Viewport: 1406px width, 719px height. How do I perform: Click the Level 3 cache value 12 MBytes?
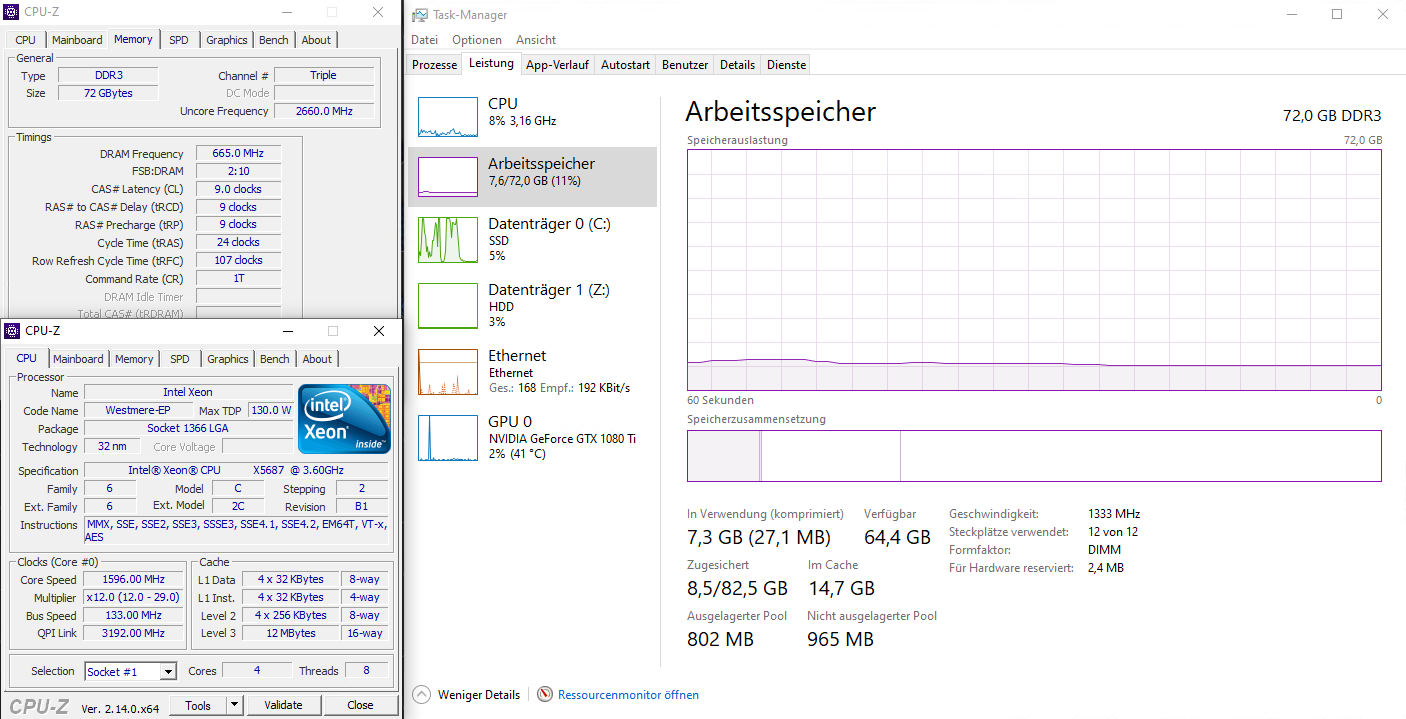pos(290,633)
